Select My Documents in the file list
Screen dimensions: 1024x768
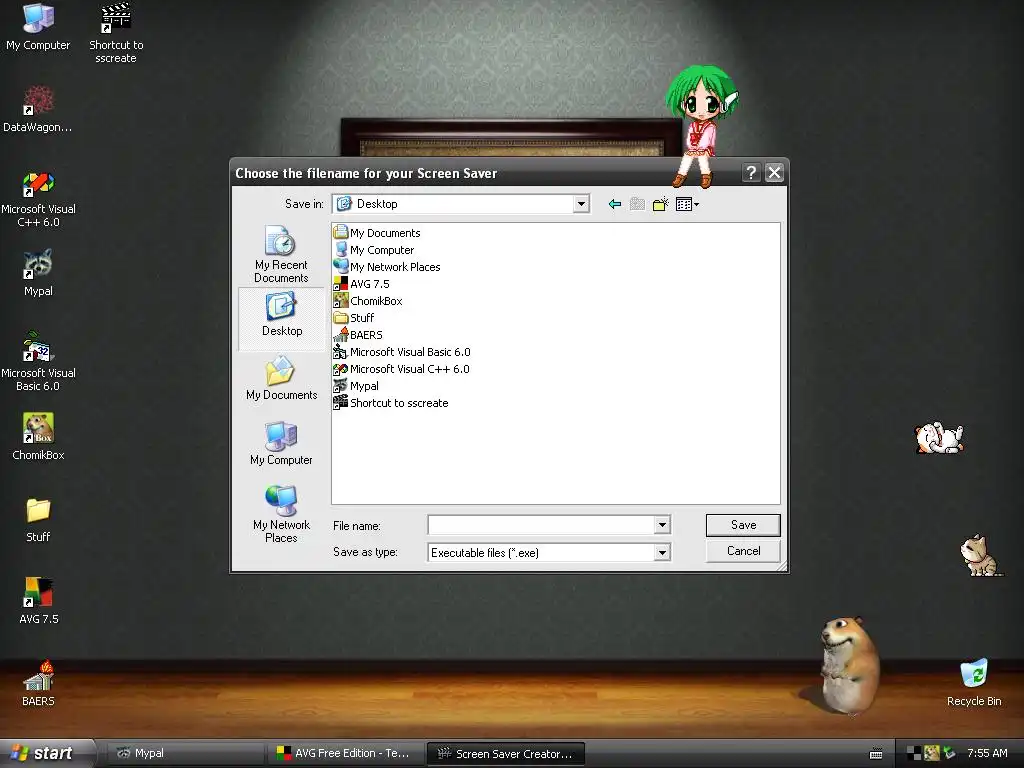377,232
